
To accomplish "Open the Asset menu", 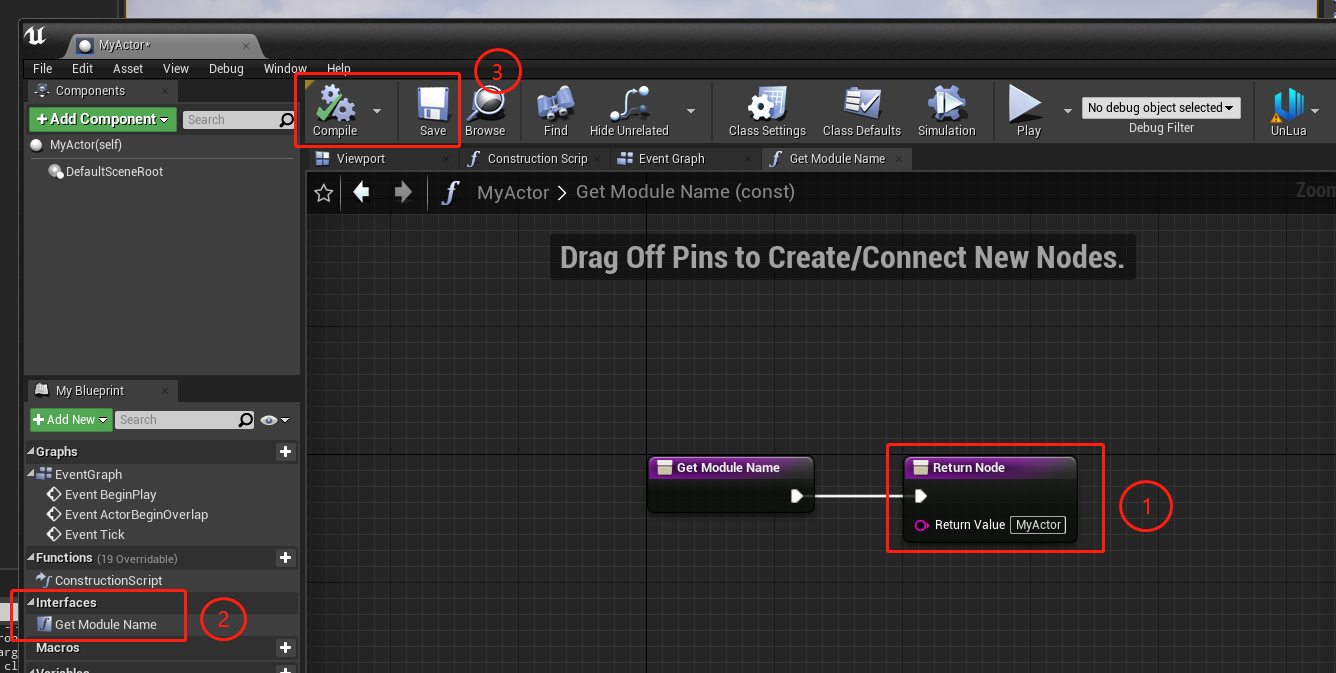I will 128,69.
